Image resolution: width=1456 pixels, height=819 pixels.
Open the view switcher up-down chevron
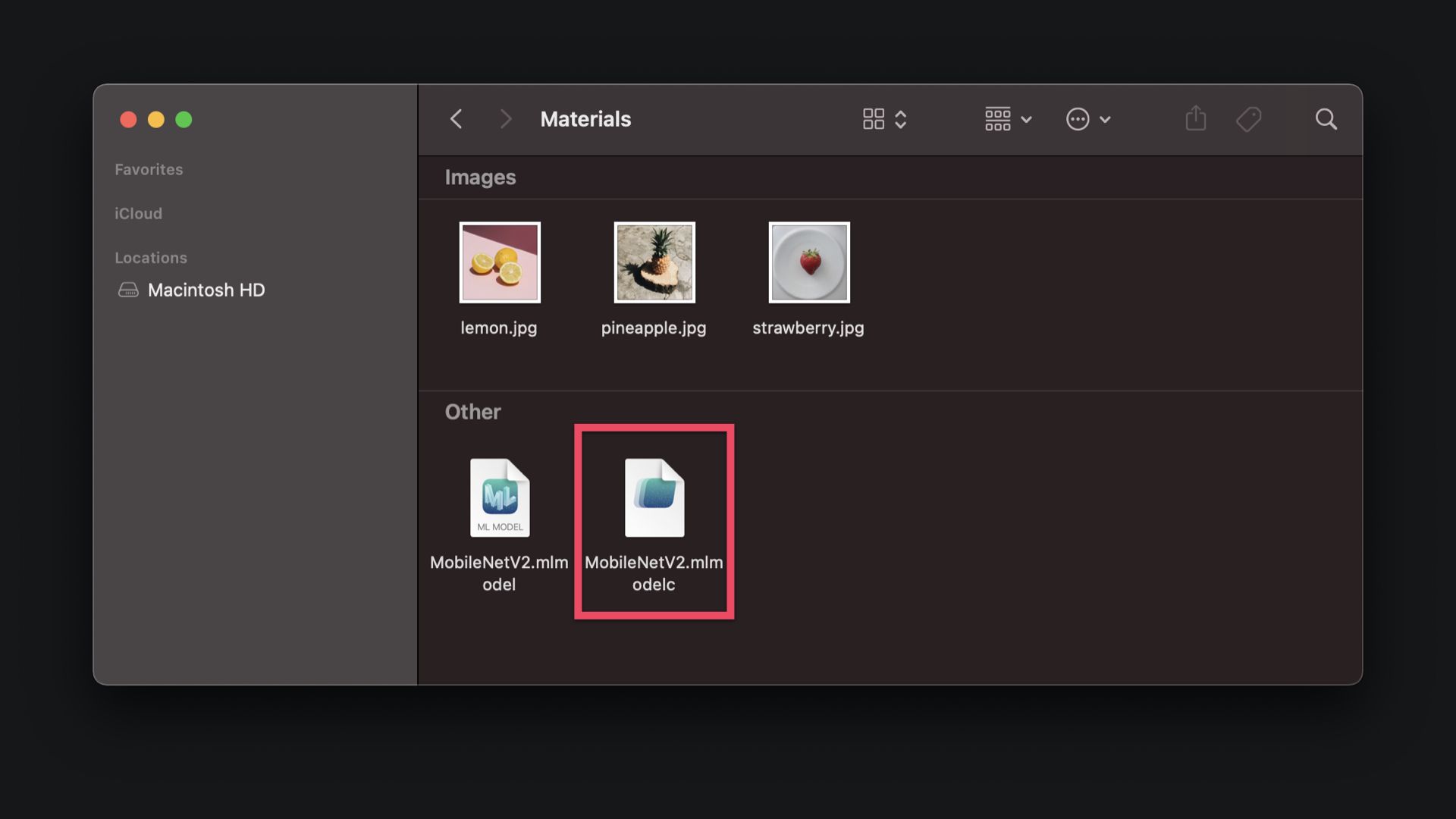(x=901, y=119)
